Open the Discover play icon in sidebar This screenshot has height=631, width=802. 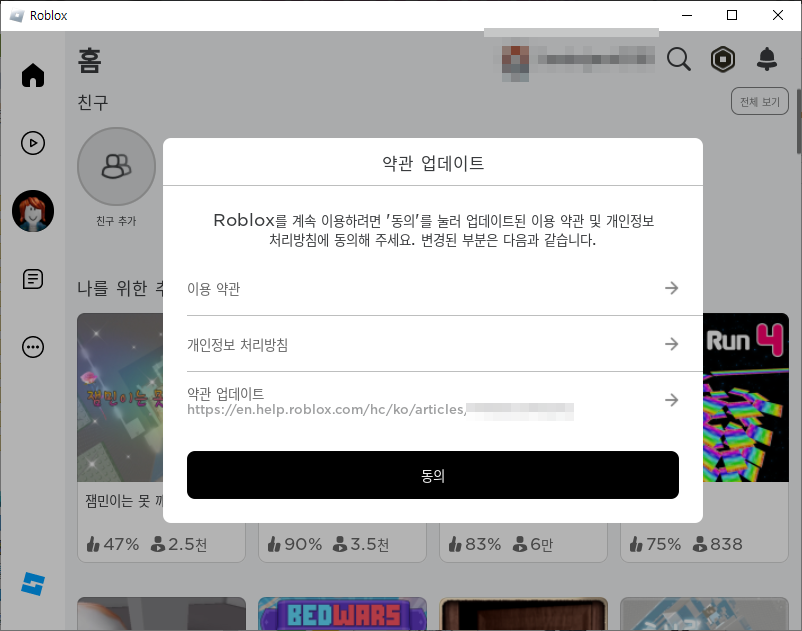pos(33,143)
